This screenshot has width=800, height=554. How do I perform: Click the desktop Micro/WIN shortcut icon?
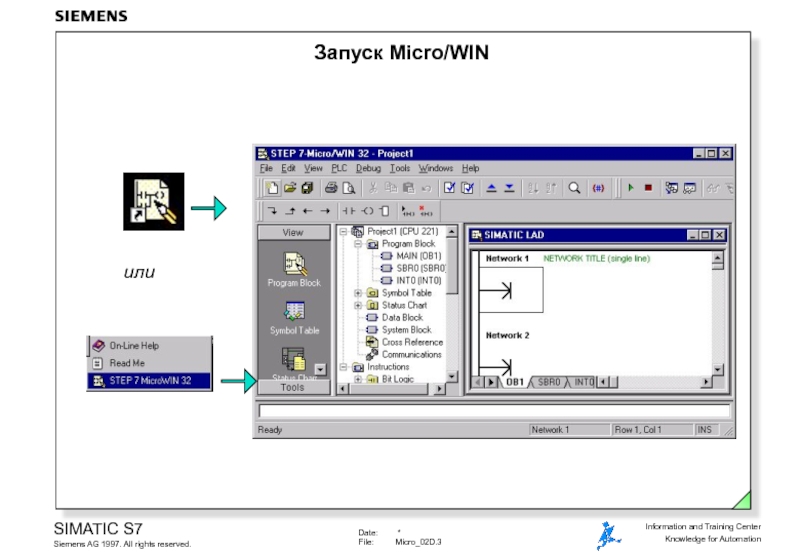(154, 202)
